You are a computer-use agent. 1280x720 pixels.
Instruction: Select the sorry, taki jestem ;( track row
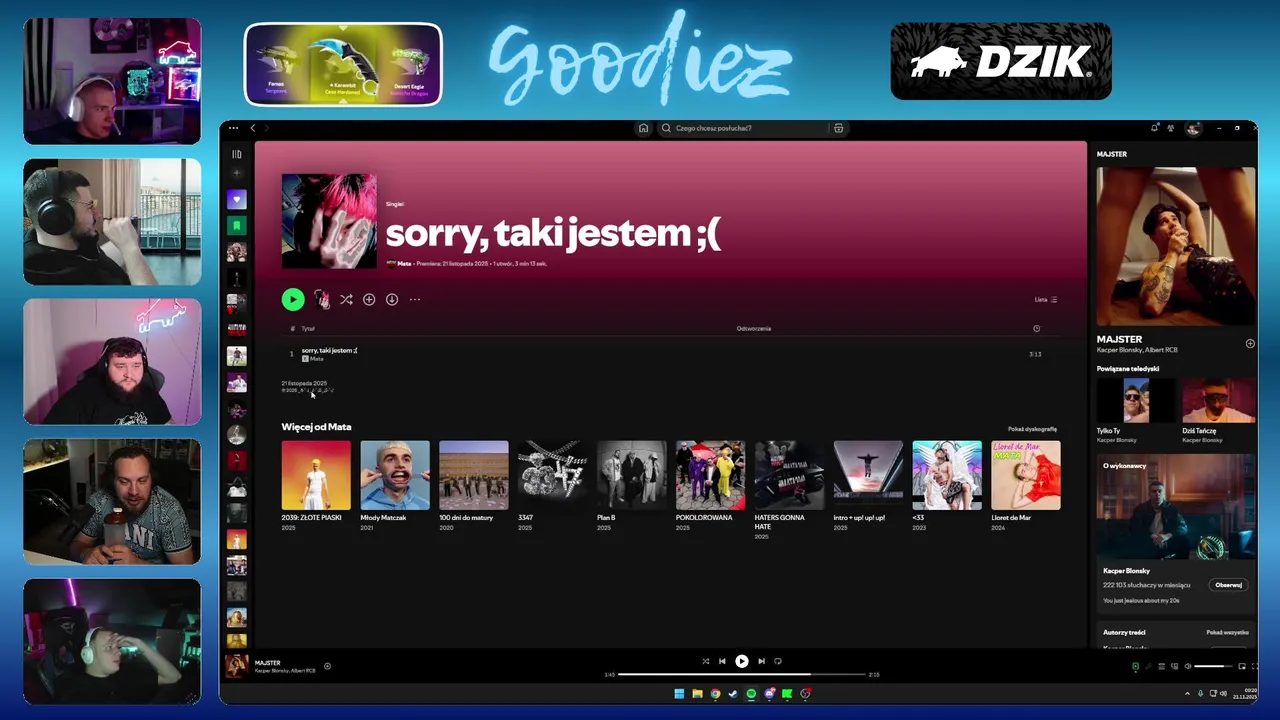(x=668, y=354)
